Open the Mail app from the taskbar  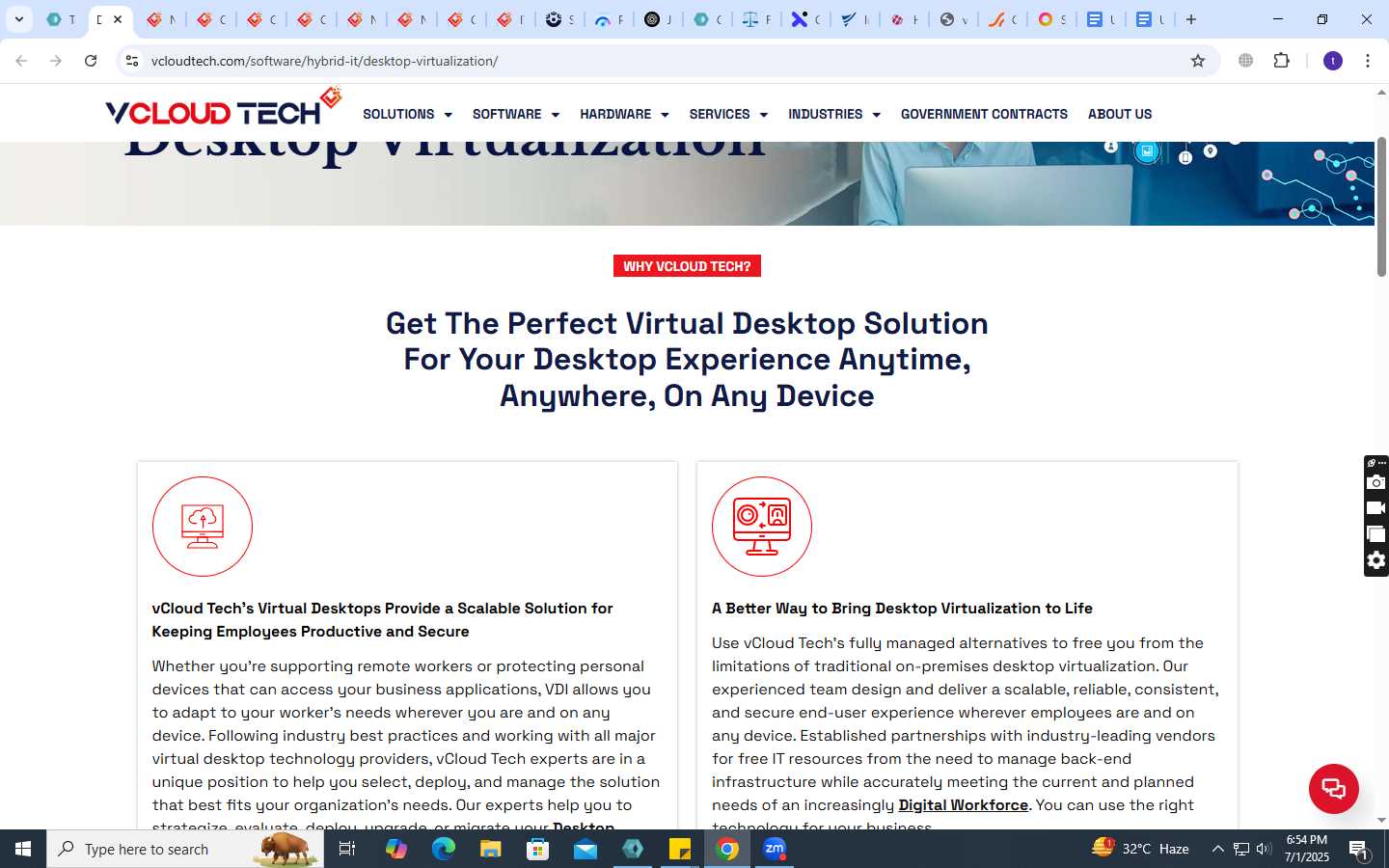pyautogui.click(x=586, y=849)
